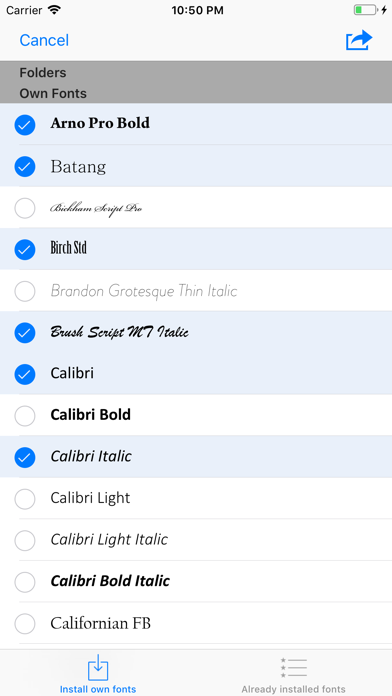Tap the Calibri Light font row
This screenshot has width=392, height=696.
196,498
